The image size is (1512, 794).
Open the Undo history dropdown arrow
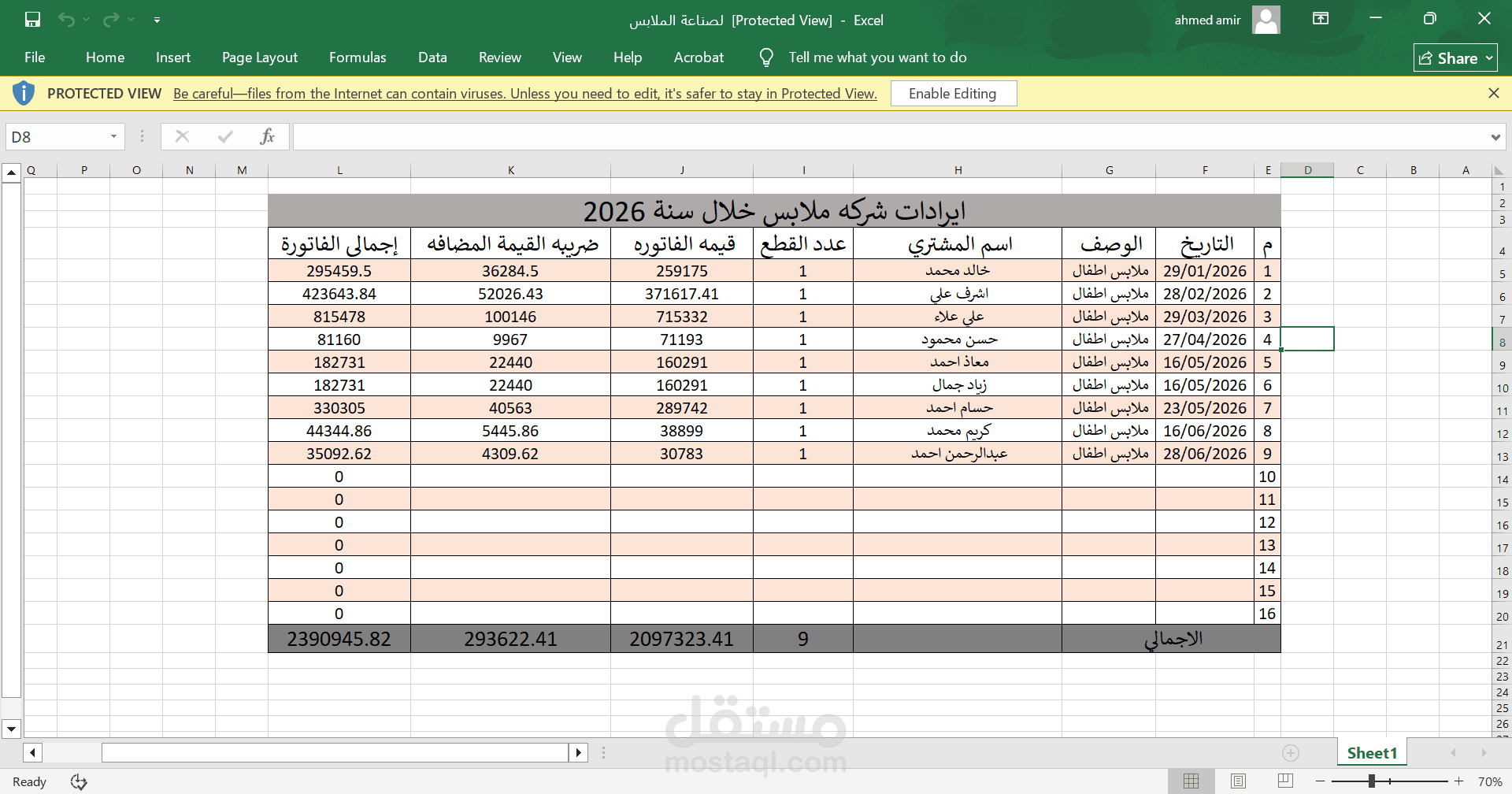point(86,20)
